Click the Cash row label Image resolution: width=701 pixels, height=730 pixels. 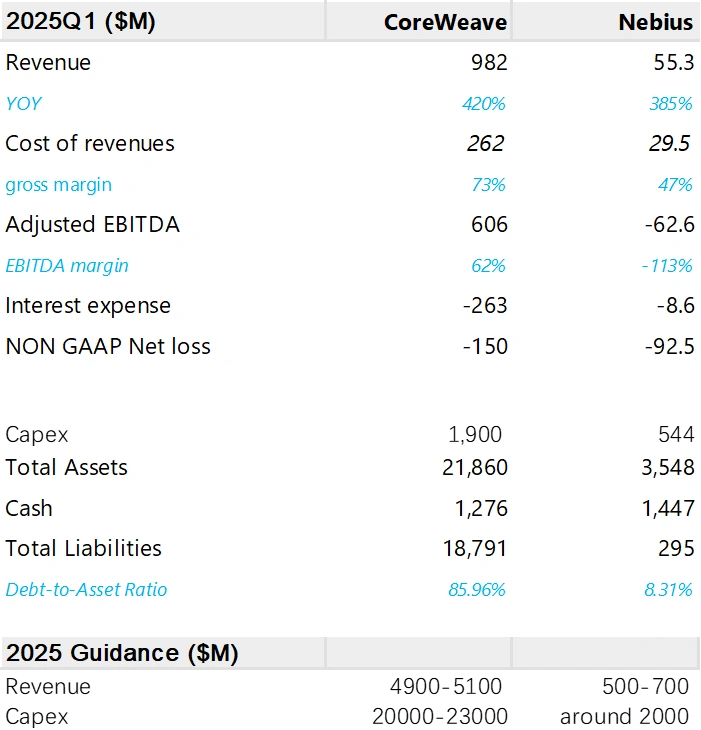(29, 508)
